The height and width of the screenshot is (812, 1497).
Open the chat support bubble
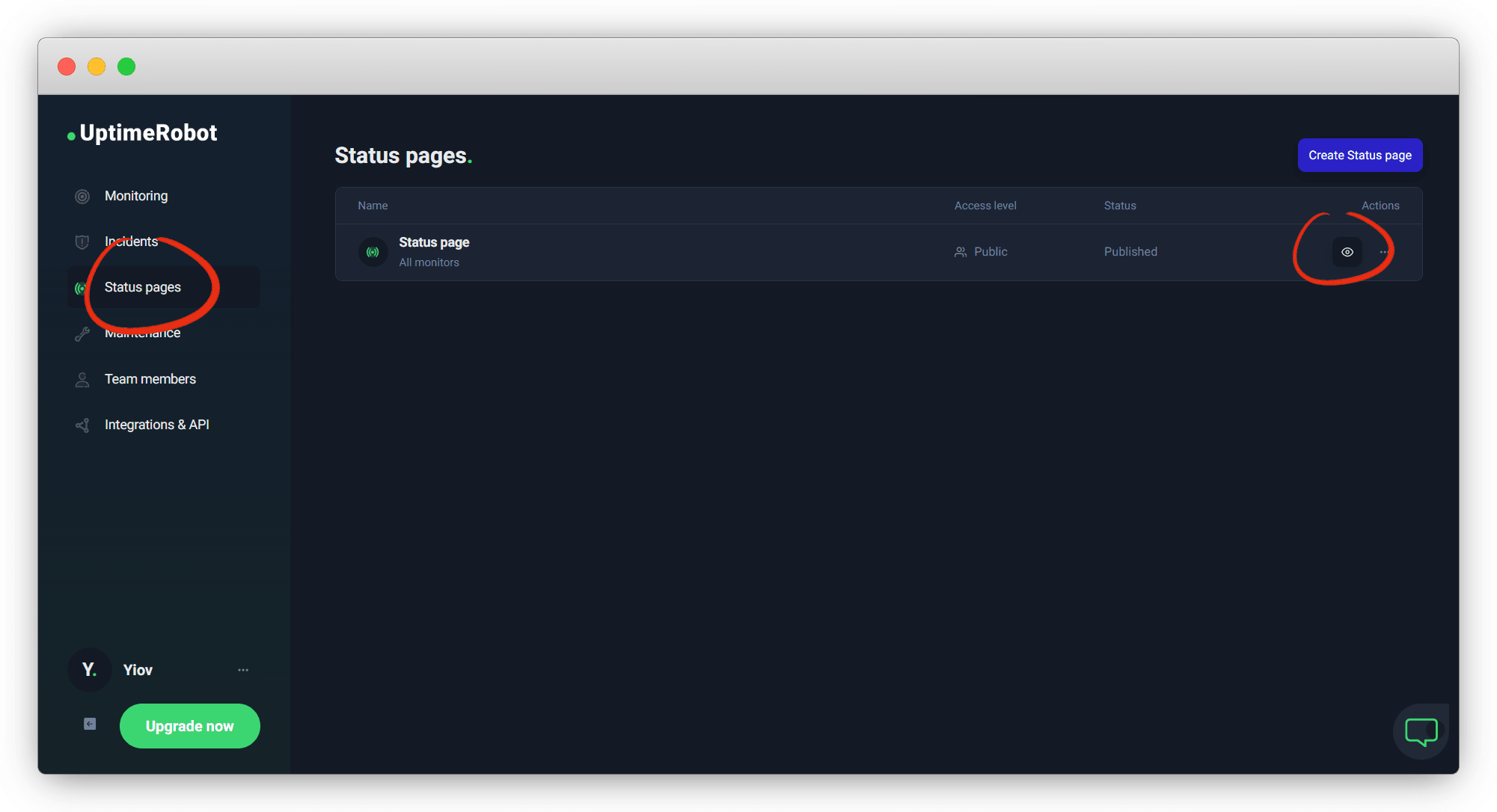tap(1420, 731)
